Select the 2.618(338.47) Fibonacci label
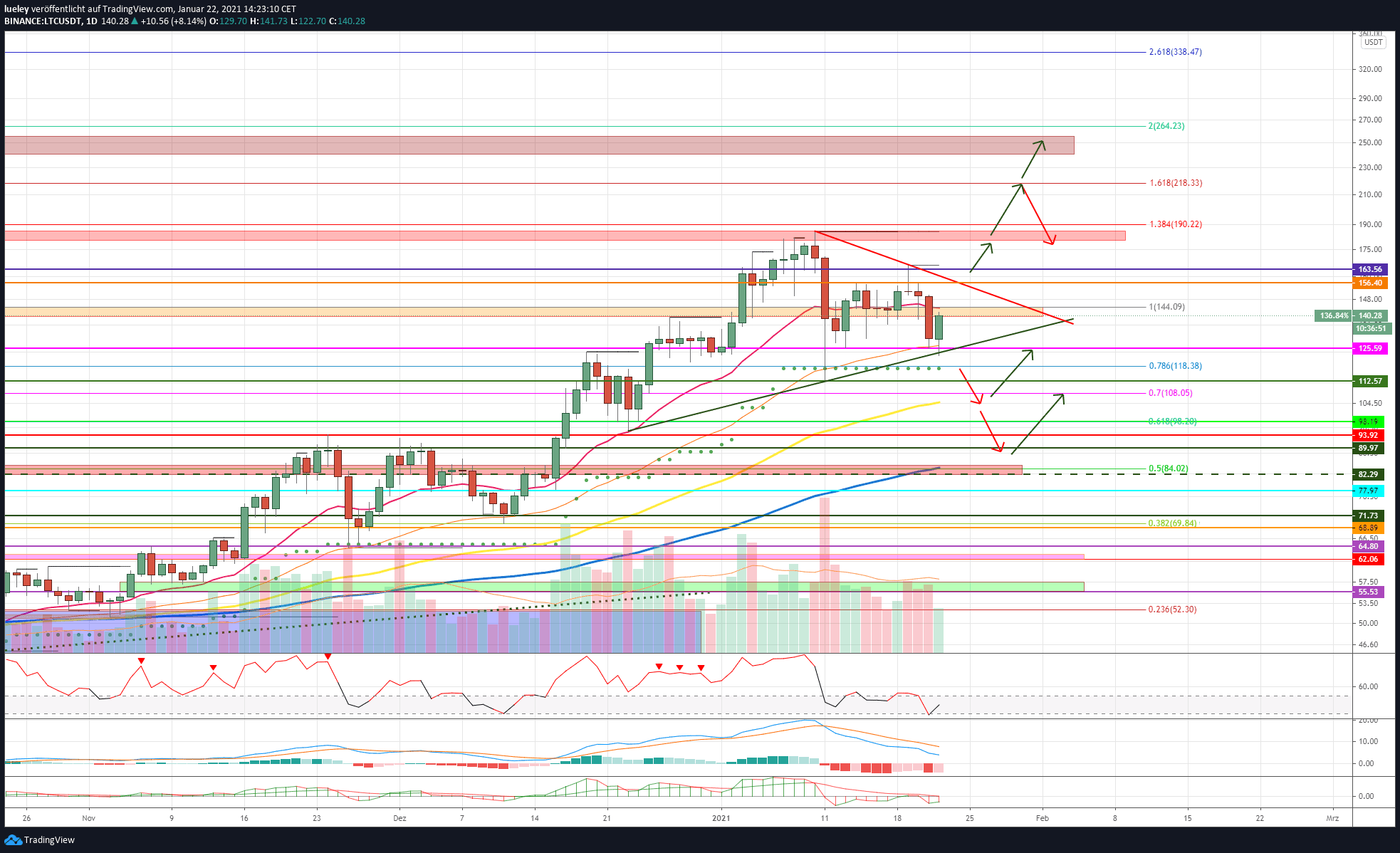1400x853 pixels. (1175, 52)
